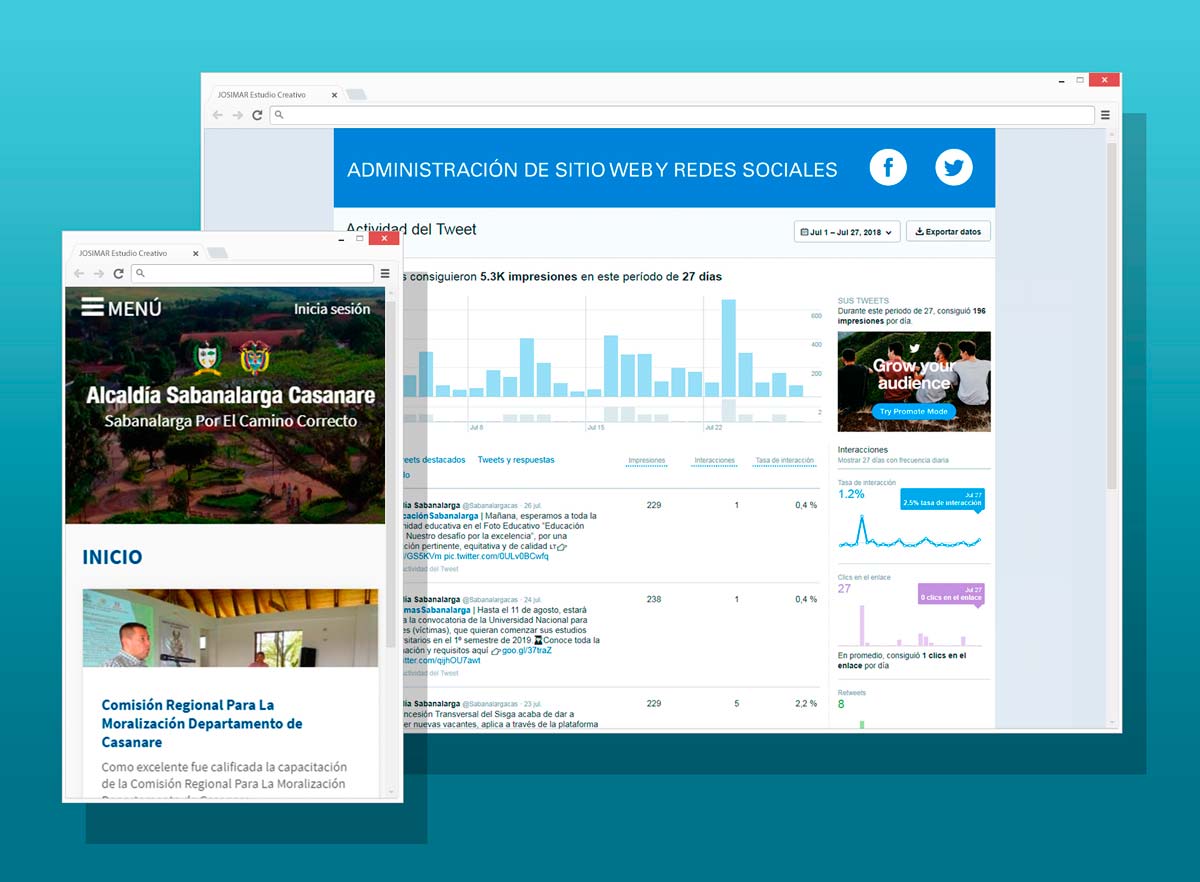
Task: Click the Clics en el enlace label
Action: (x=864, y=578)
